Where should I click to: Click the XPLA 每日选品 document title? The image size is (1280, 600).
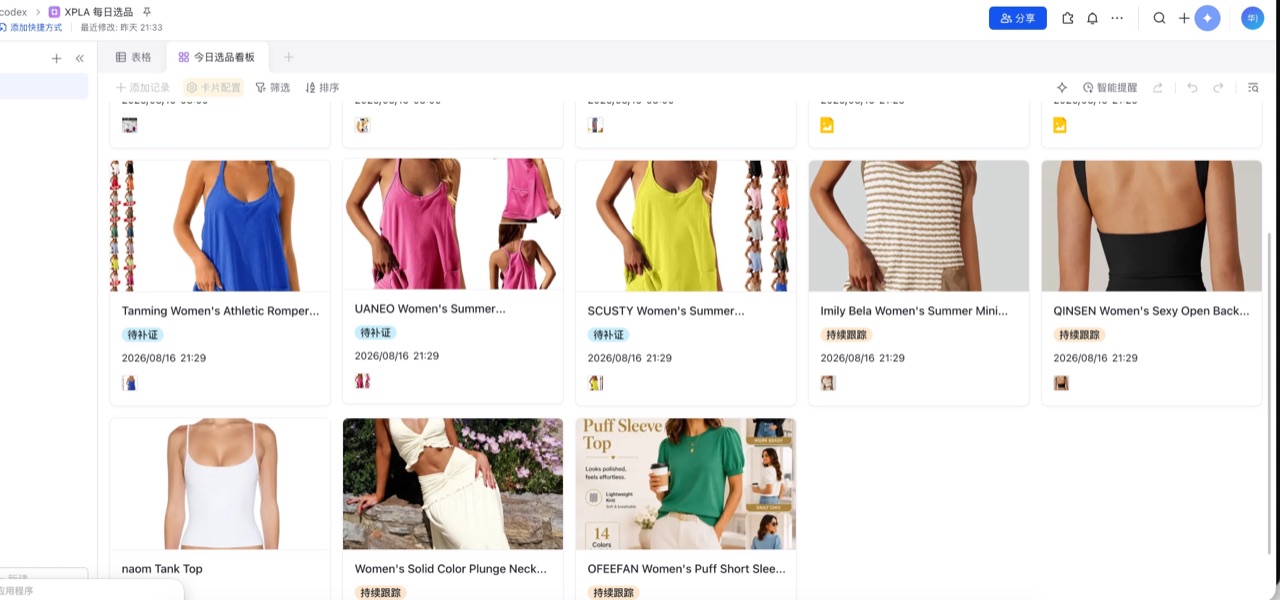(x=99, y=12)
